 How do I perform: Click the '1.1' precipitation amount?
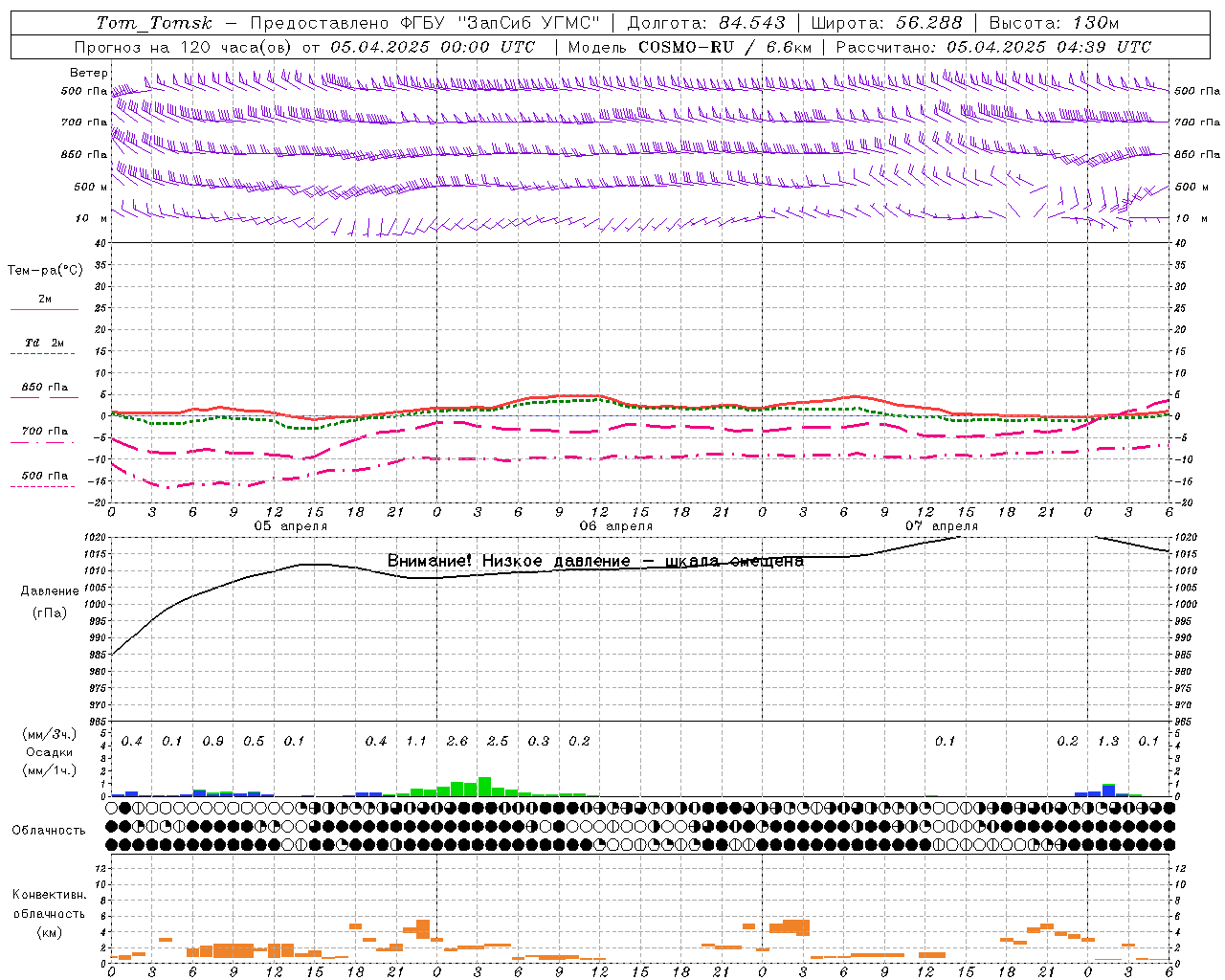click(x=416, y=742)
